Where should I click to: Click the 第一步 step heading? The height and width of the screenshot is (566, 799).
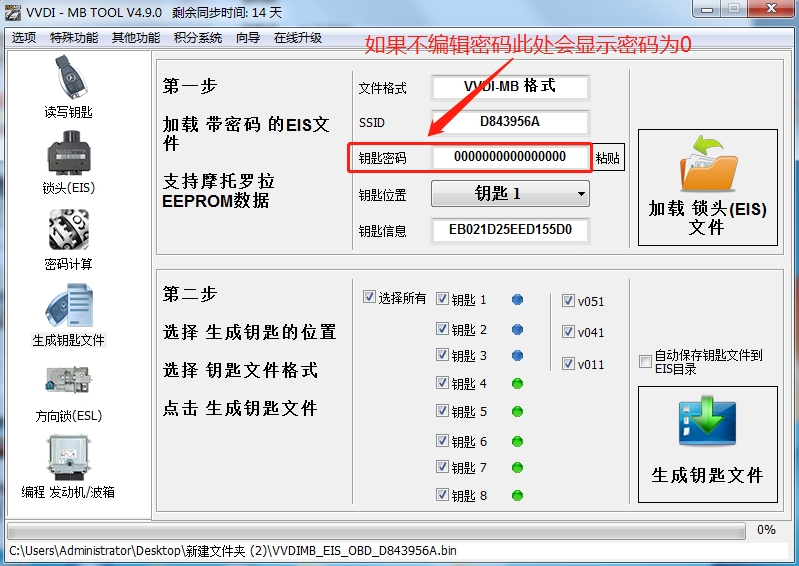(190, 86)
